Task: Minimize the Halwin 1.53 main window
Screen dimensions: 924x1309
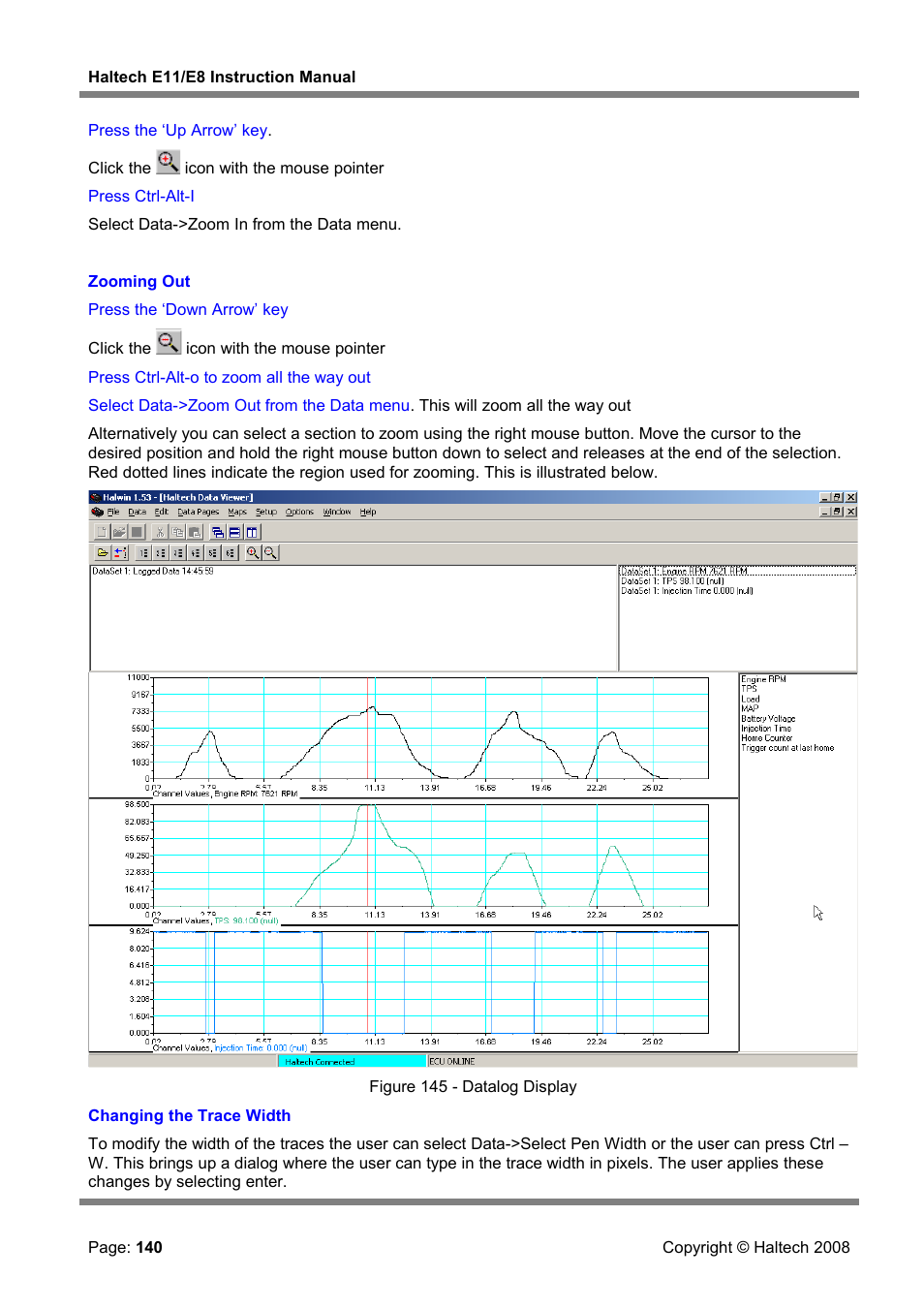Action: click(825, 497)
